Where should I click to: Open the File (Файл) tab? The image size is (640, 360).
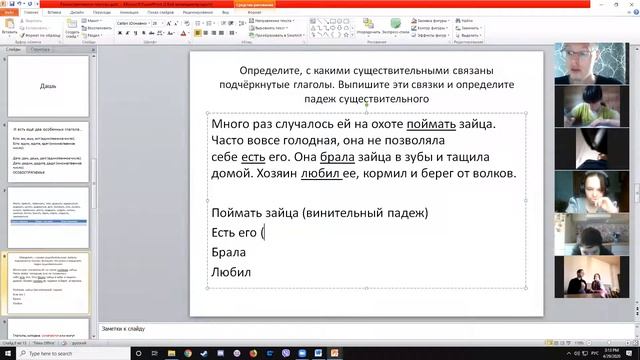[x=9, y=12]
